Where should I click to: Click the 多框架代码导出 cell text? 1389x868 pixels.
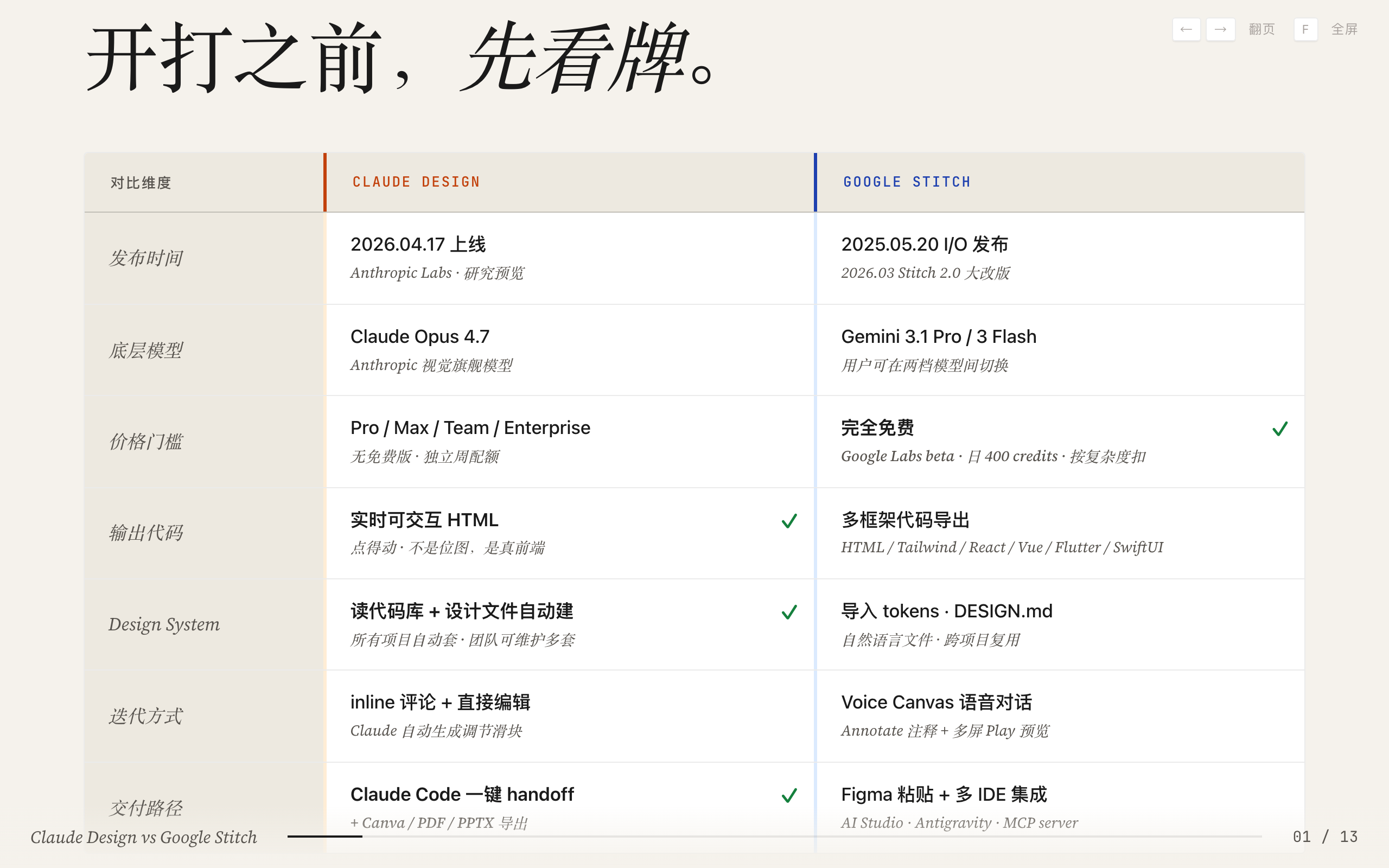click(906, 520)
